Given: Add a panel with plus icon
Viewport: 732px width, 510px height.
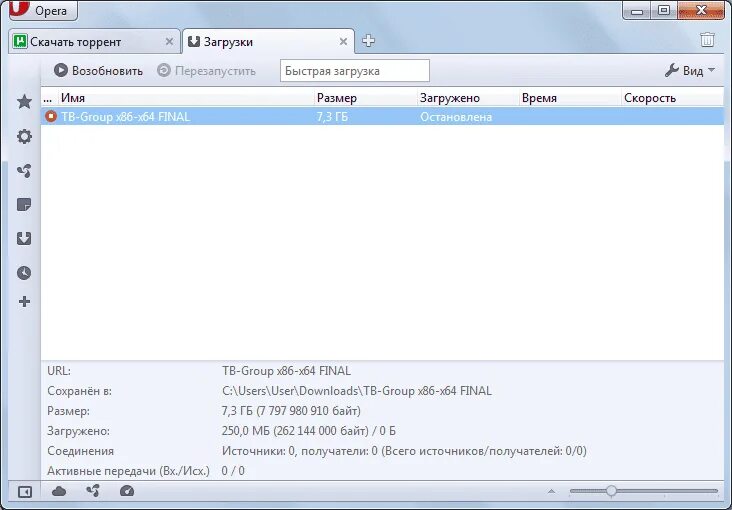Looking at the screenshot, I should click(x=24, y=302).
